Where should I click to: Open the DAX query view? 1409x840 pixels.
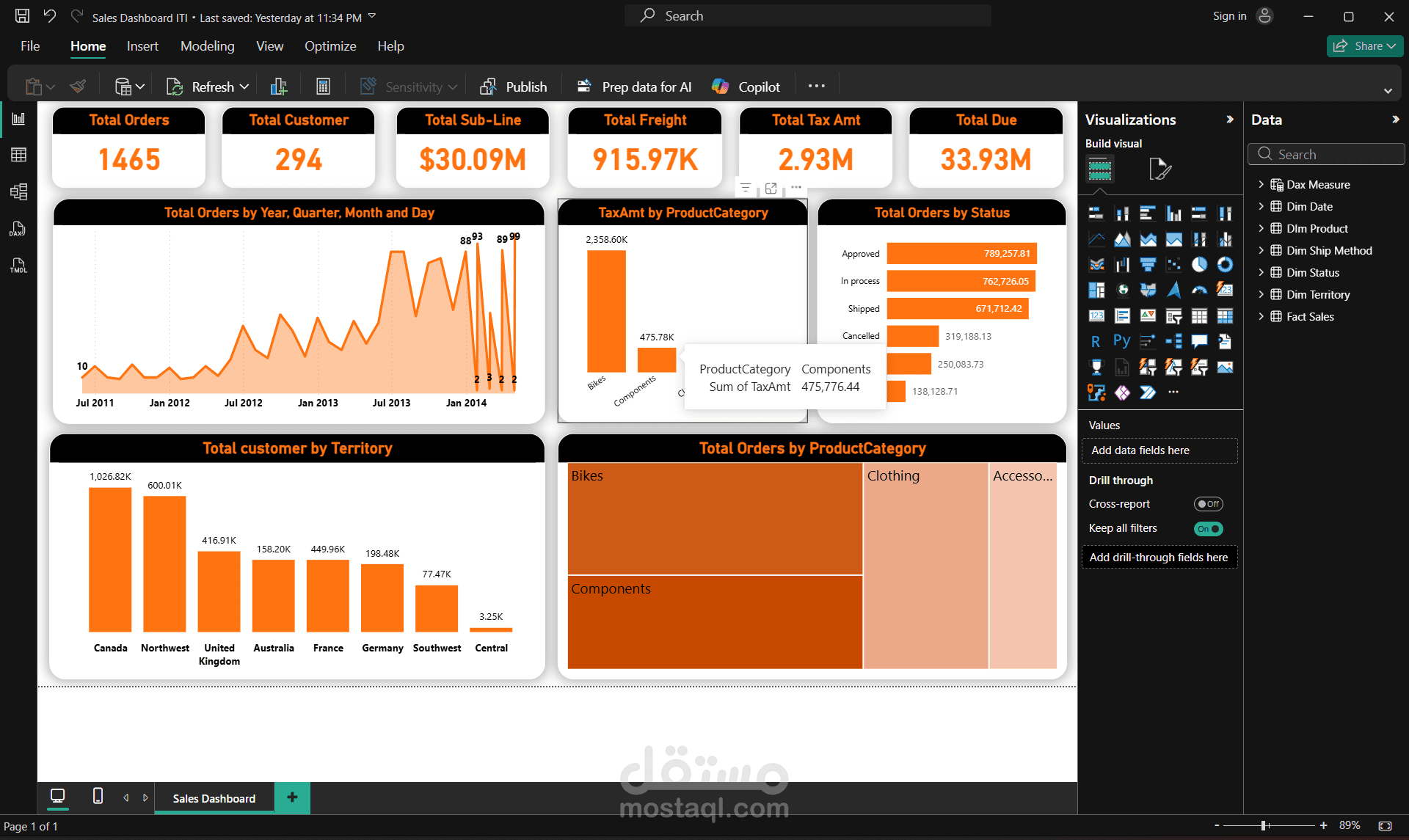(x=18, y=229)
